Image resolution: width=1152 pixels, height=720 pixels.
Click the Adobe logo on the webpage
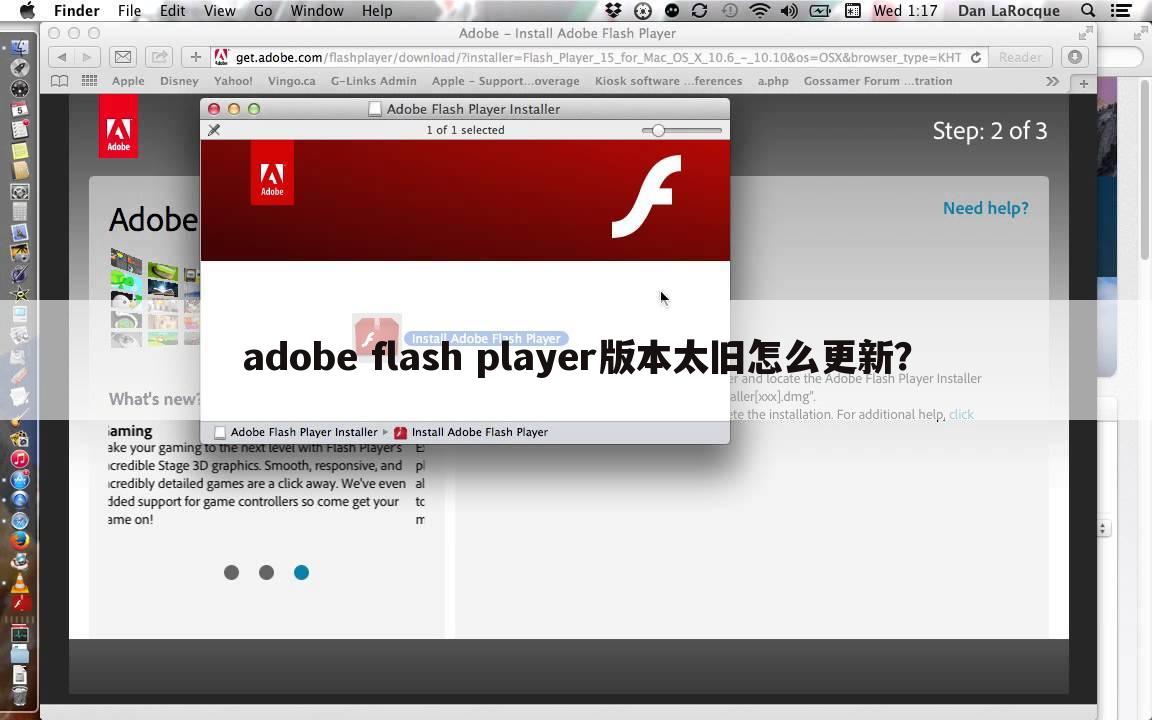(x=118, y=126)
